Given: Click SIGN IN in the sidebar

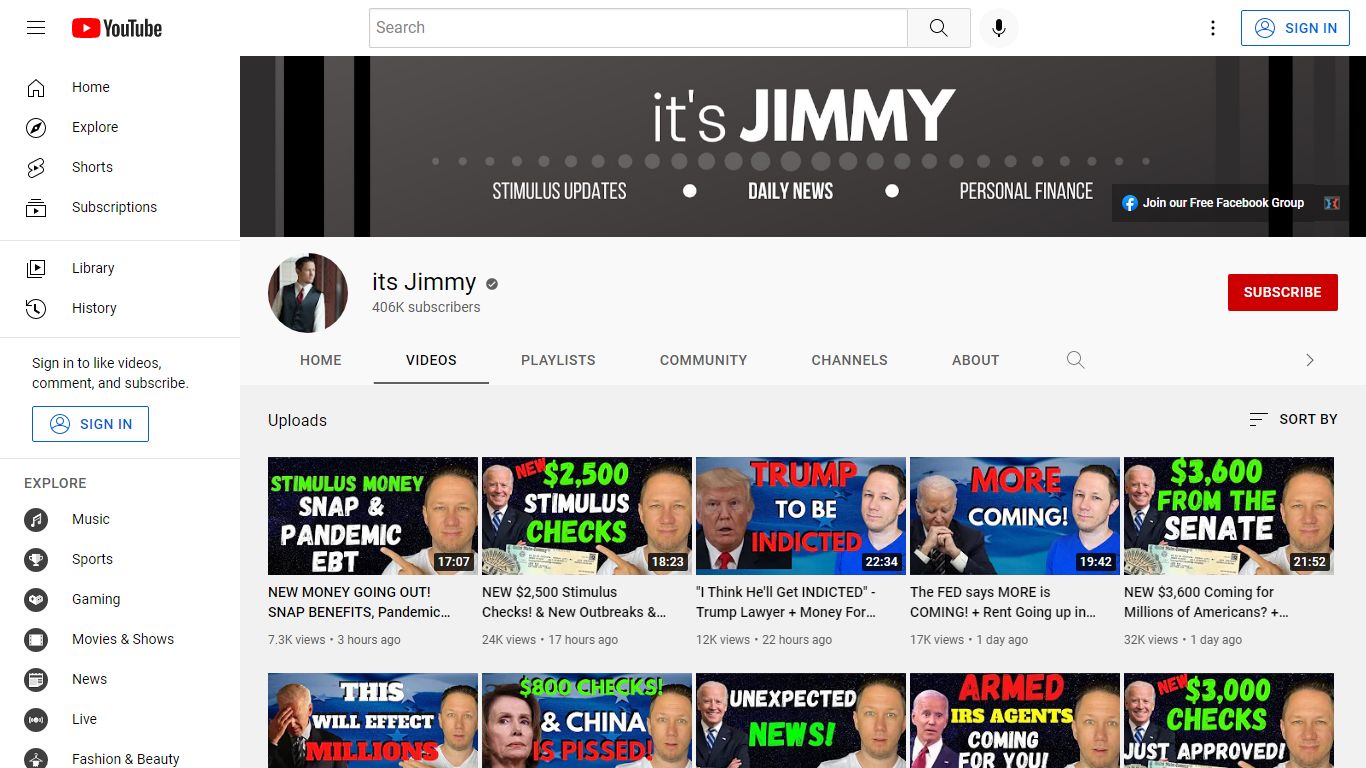Looking at the screenshot, I should coord(90,424).
